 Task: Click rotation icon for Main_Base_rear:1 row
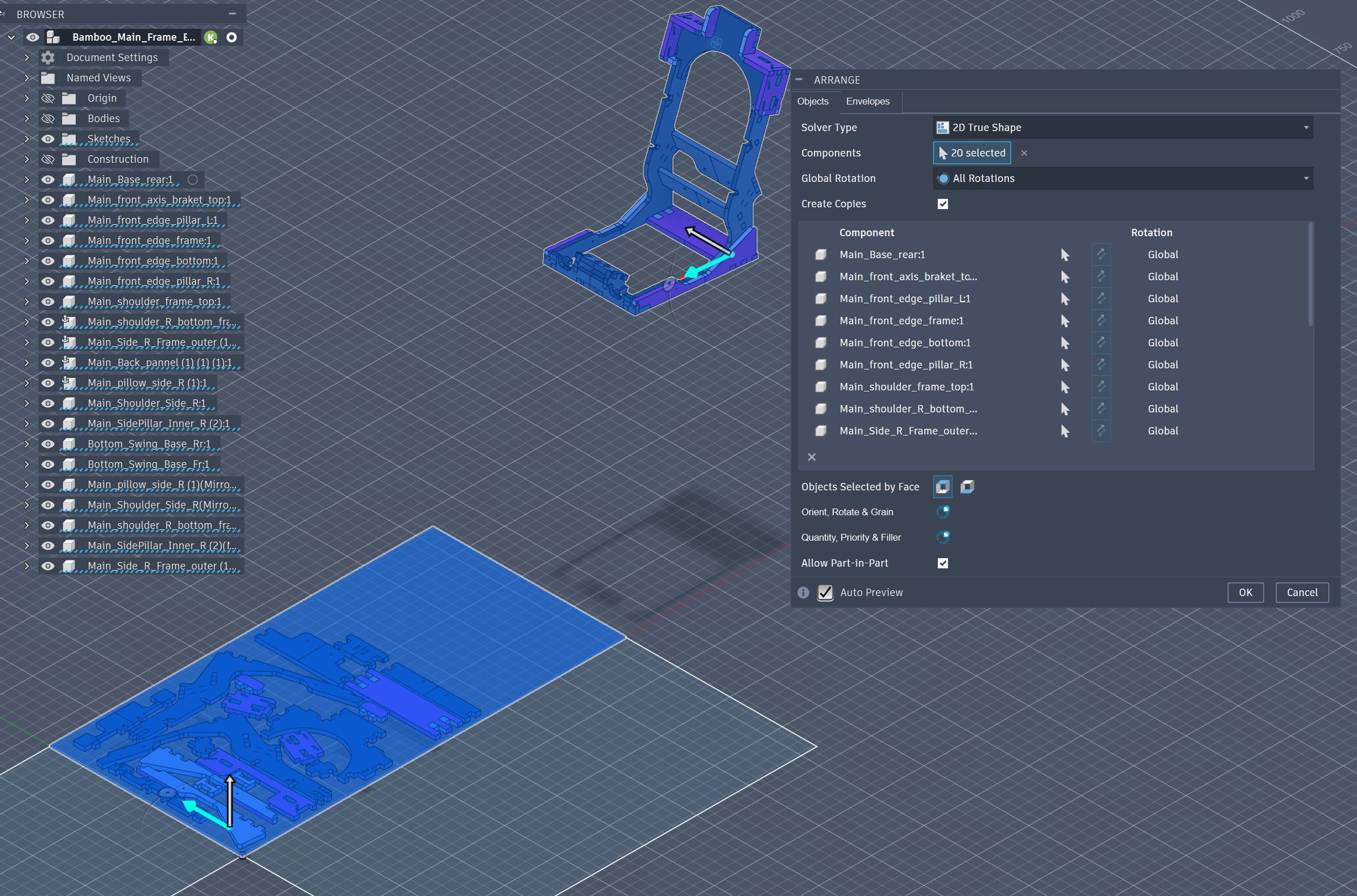tap(1101, 255)
